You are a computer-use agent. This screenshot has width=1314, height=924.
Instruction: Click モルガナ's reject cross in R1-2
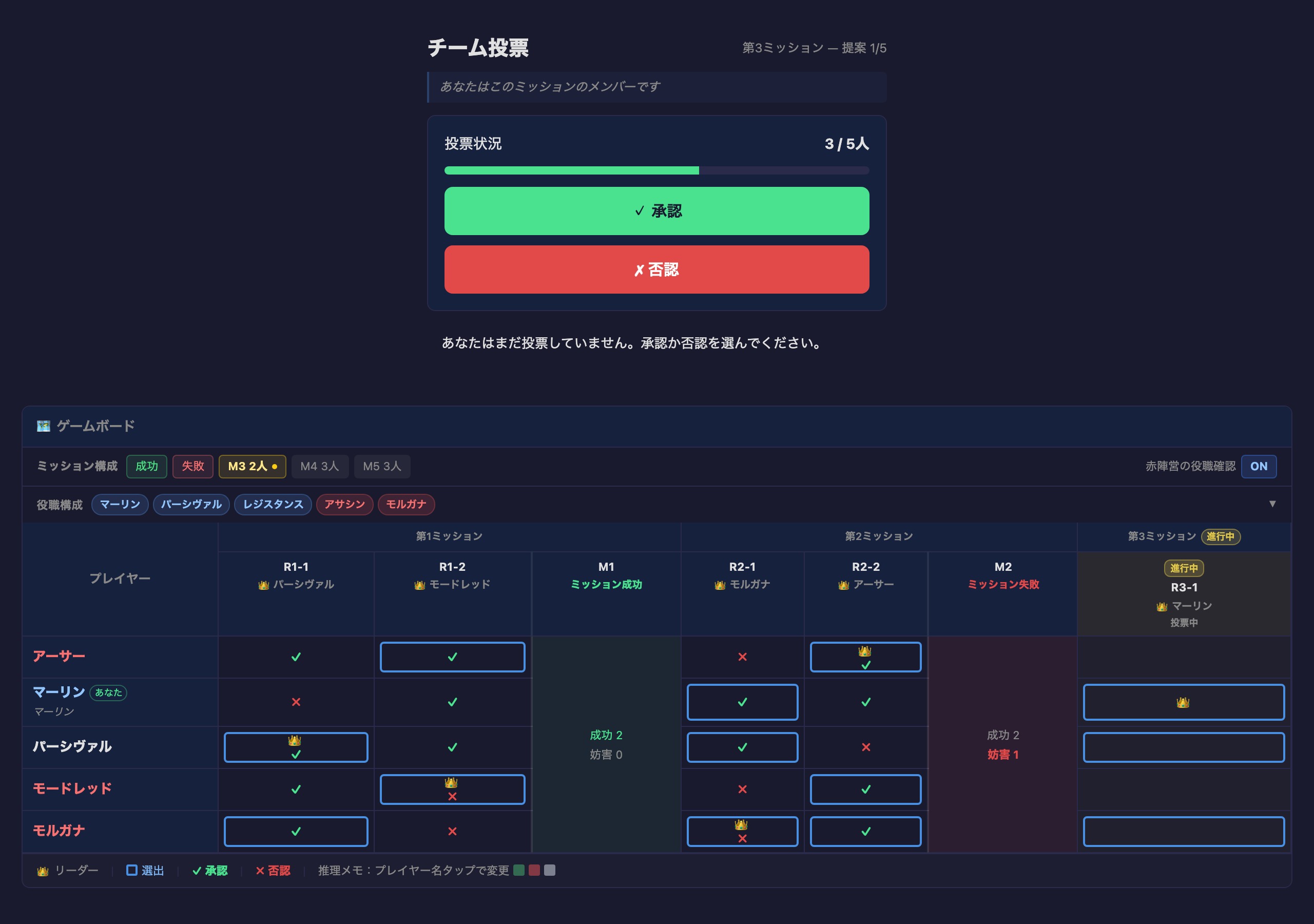452,831
